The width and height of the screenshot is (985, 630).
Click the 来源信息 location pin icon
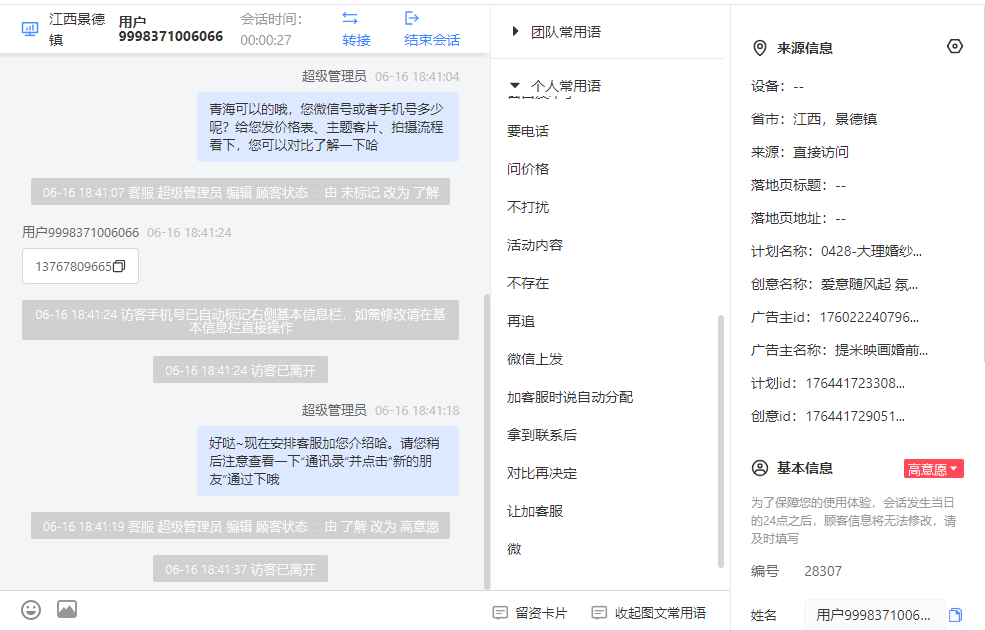click(759, 48)
